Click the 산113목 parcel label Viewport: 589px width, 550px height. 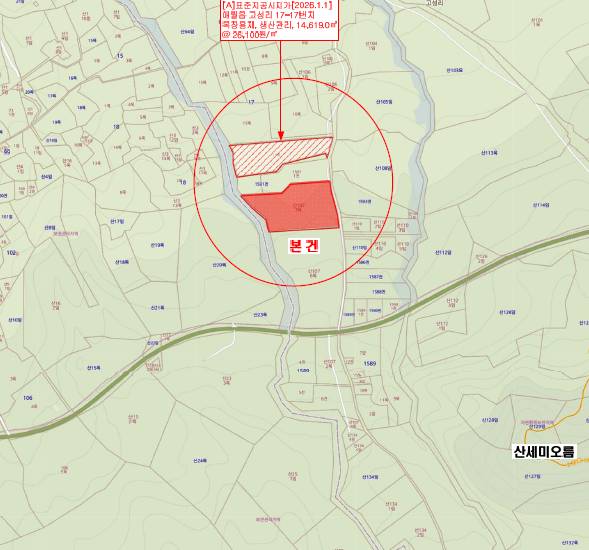pos(489,153)
